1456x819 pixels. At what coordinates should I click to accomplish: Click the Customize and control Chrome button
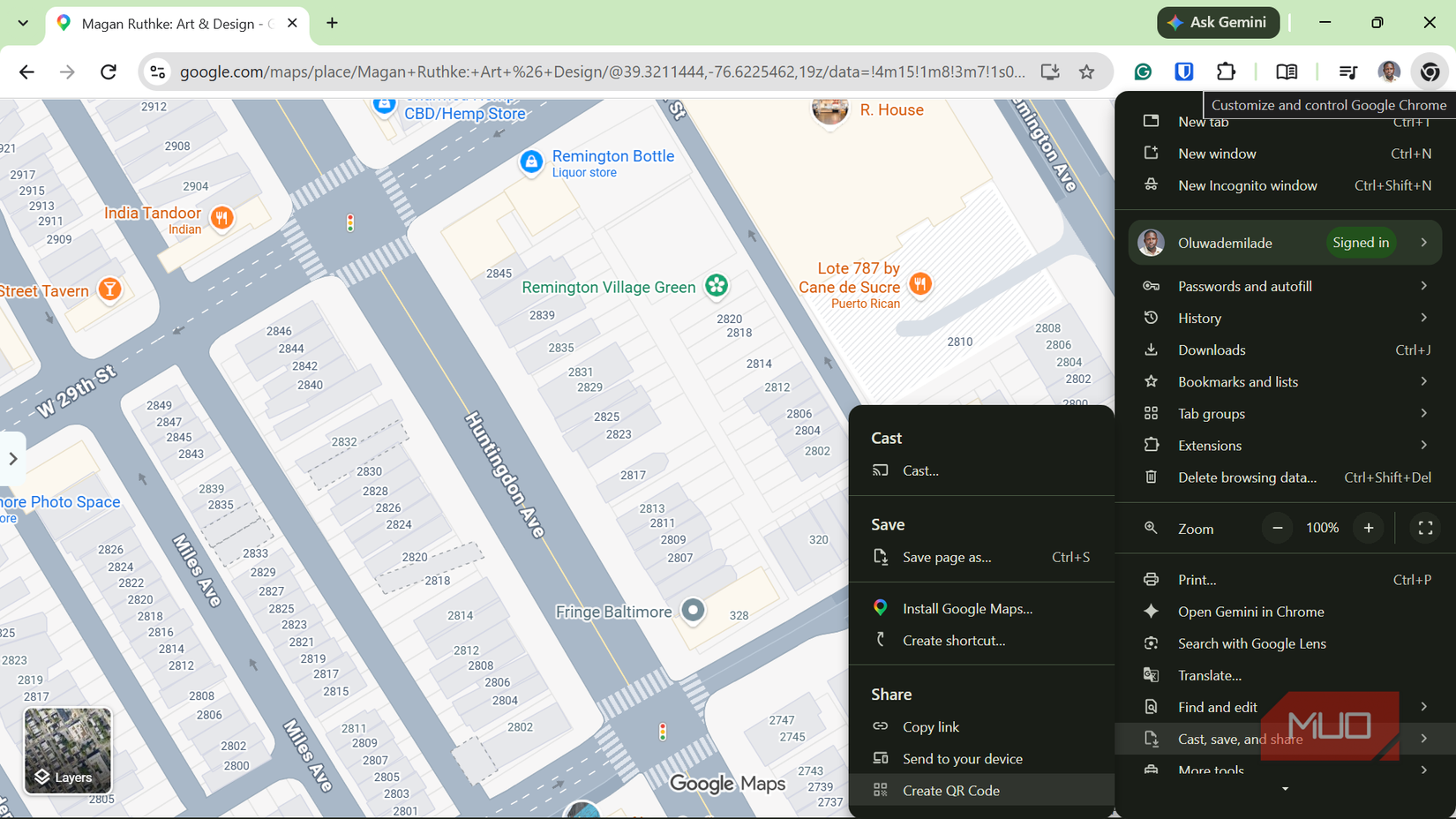point(1430,71)
